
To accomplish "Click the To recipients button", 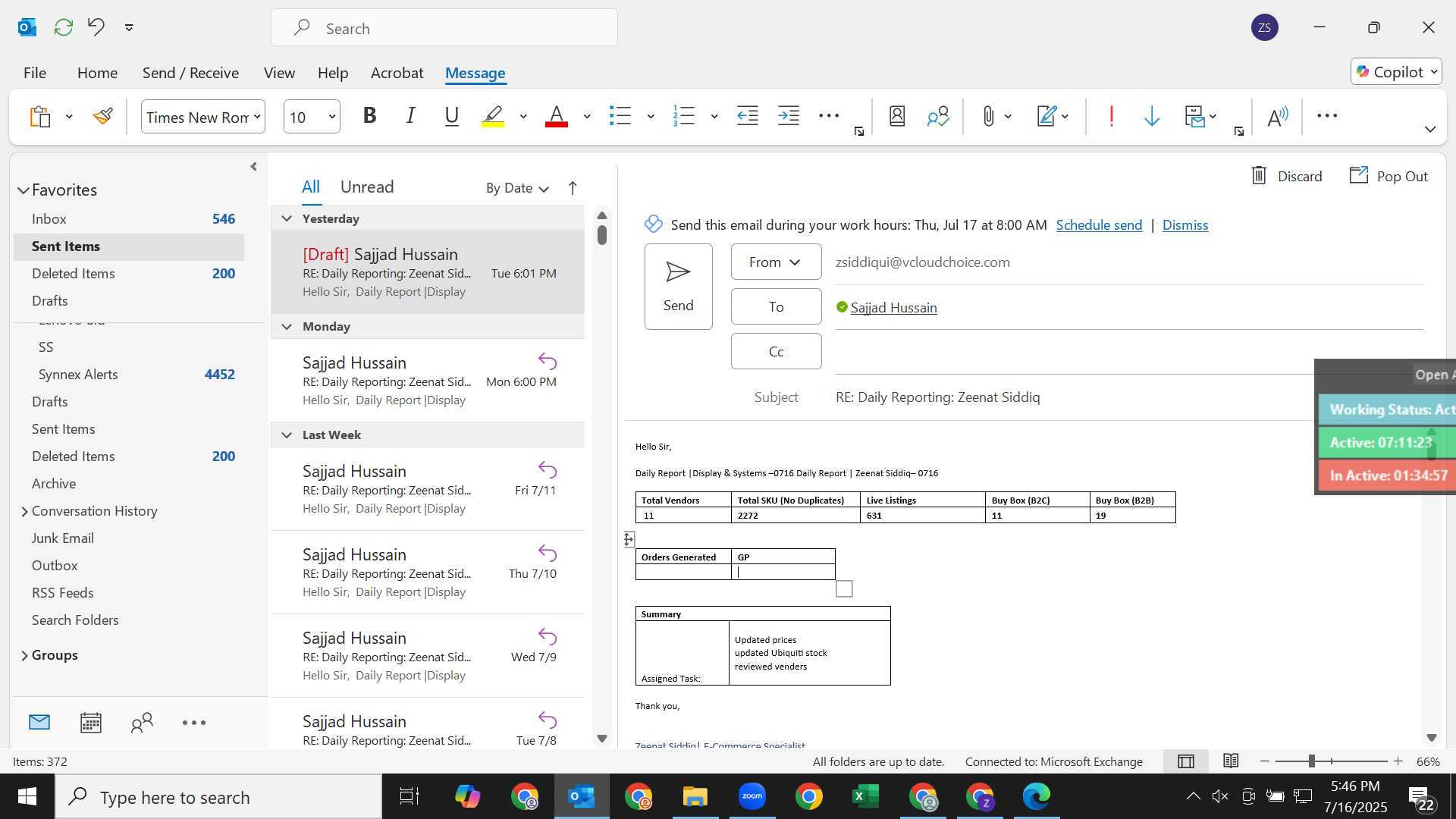I will pos(776,306).
